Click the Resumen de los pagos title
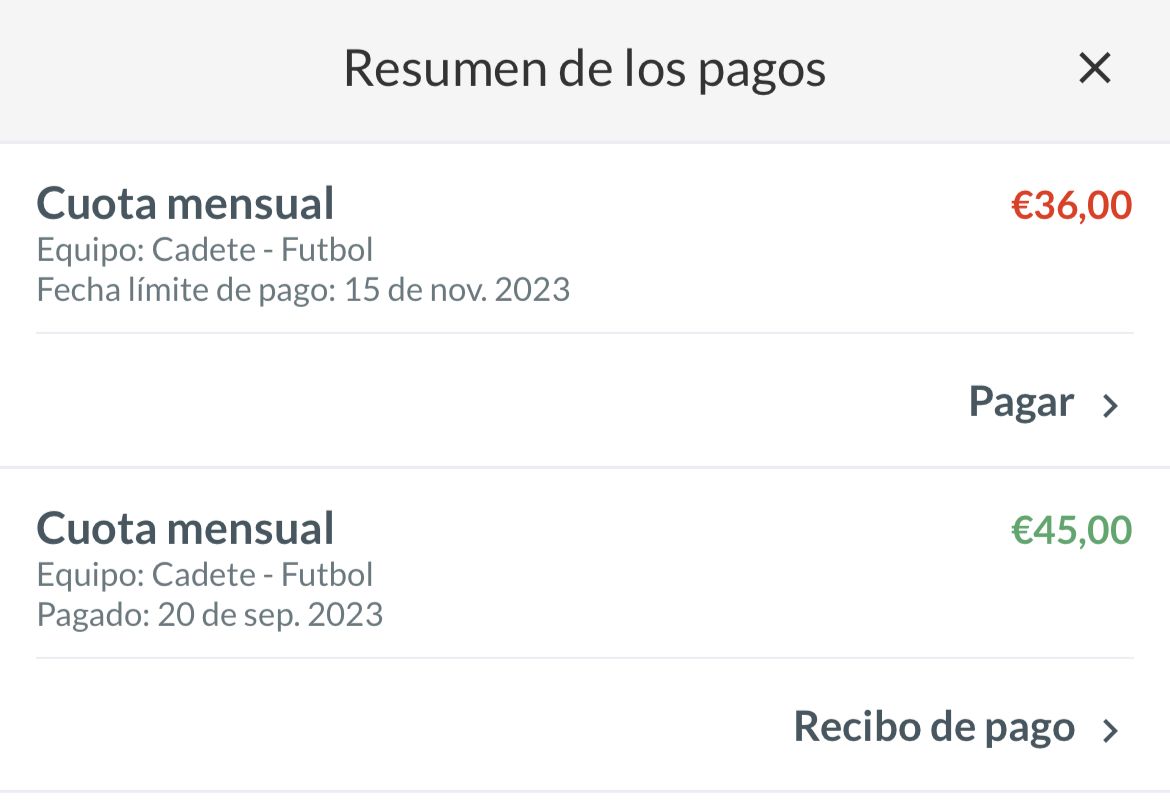Viewport: 1170px width, 801px height. tap(584, 69)
